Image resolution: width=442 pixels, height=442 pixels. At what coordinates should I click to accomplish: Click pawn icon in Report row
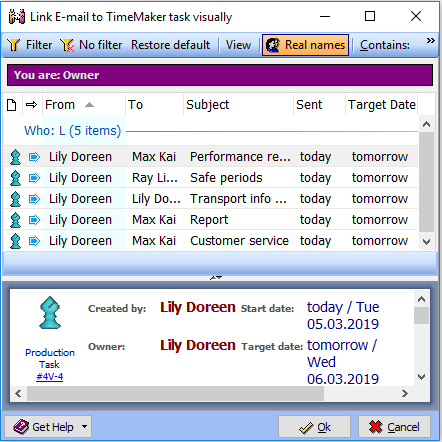tap(15, 220)
